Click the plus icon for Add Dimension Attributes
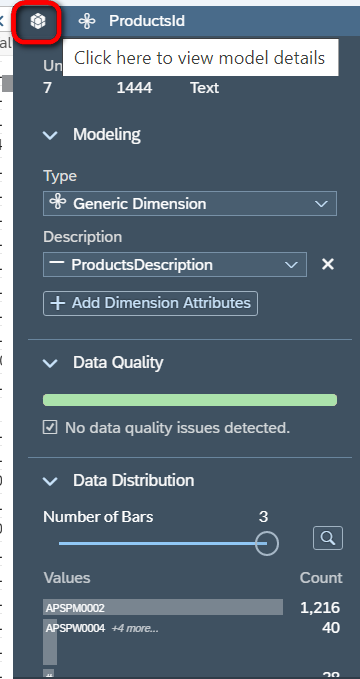 [x=58, y=303]
